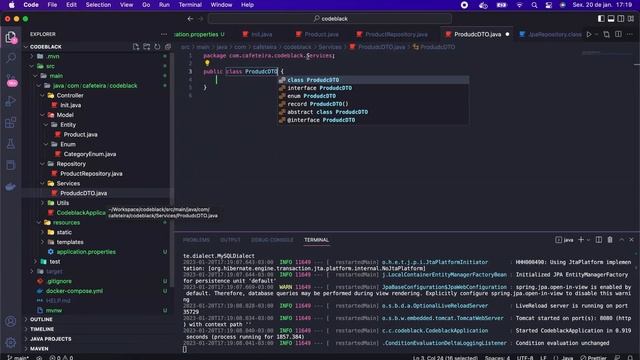Collapse all folders in explorer
Viewport: 640px width, 360px height.
tap(168, 47)
